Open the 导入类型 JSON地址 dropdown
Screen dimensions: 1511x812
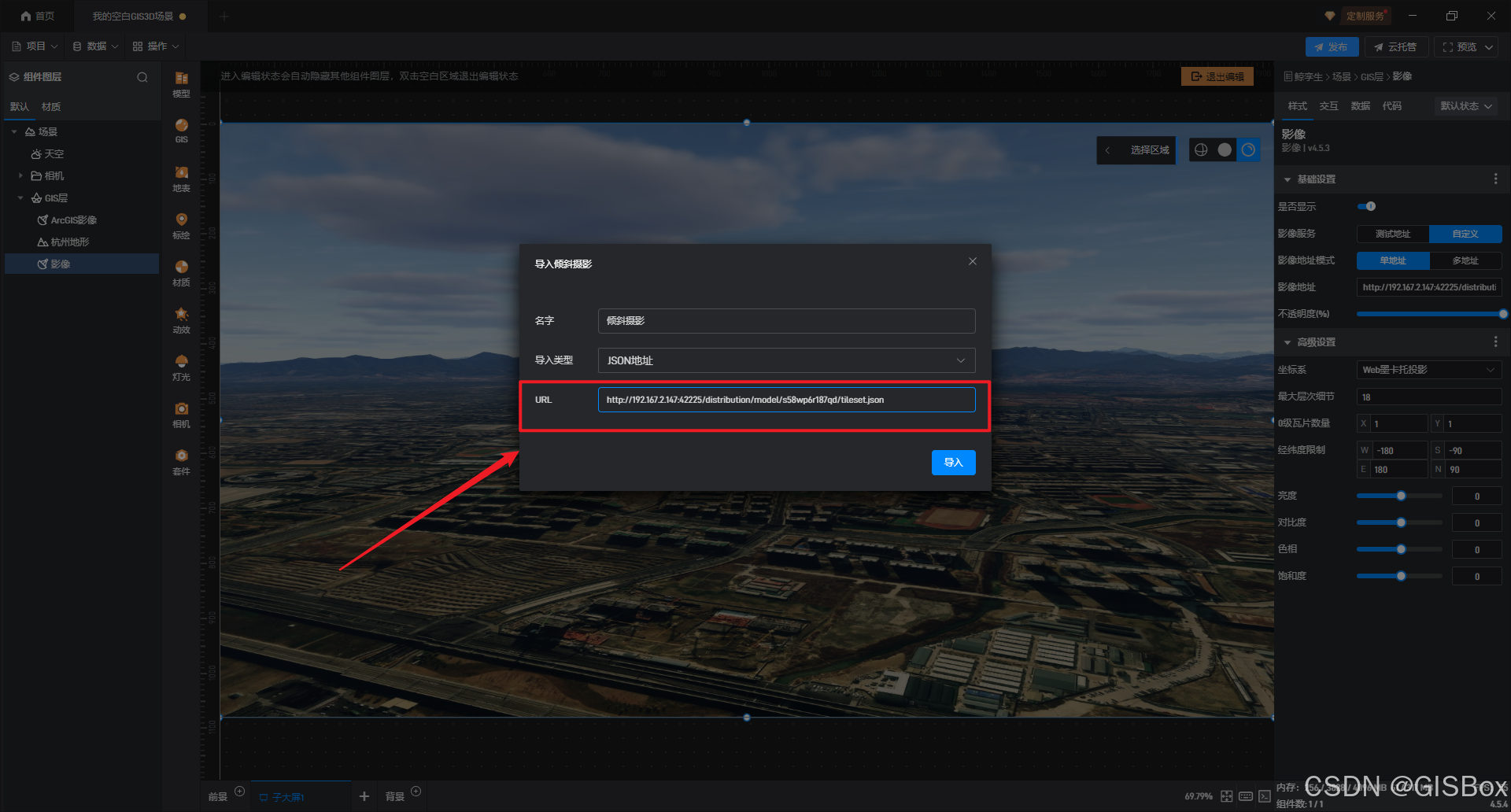pyautogui.click(x=786, y=360)
